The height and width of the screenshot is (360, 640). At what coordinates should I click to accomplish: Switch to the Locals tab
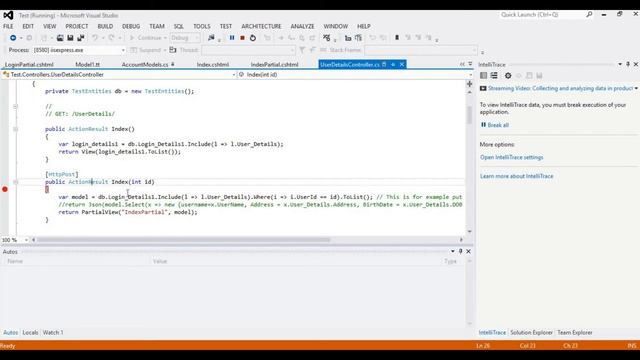coord(30,333)
